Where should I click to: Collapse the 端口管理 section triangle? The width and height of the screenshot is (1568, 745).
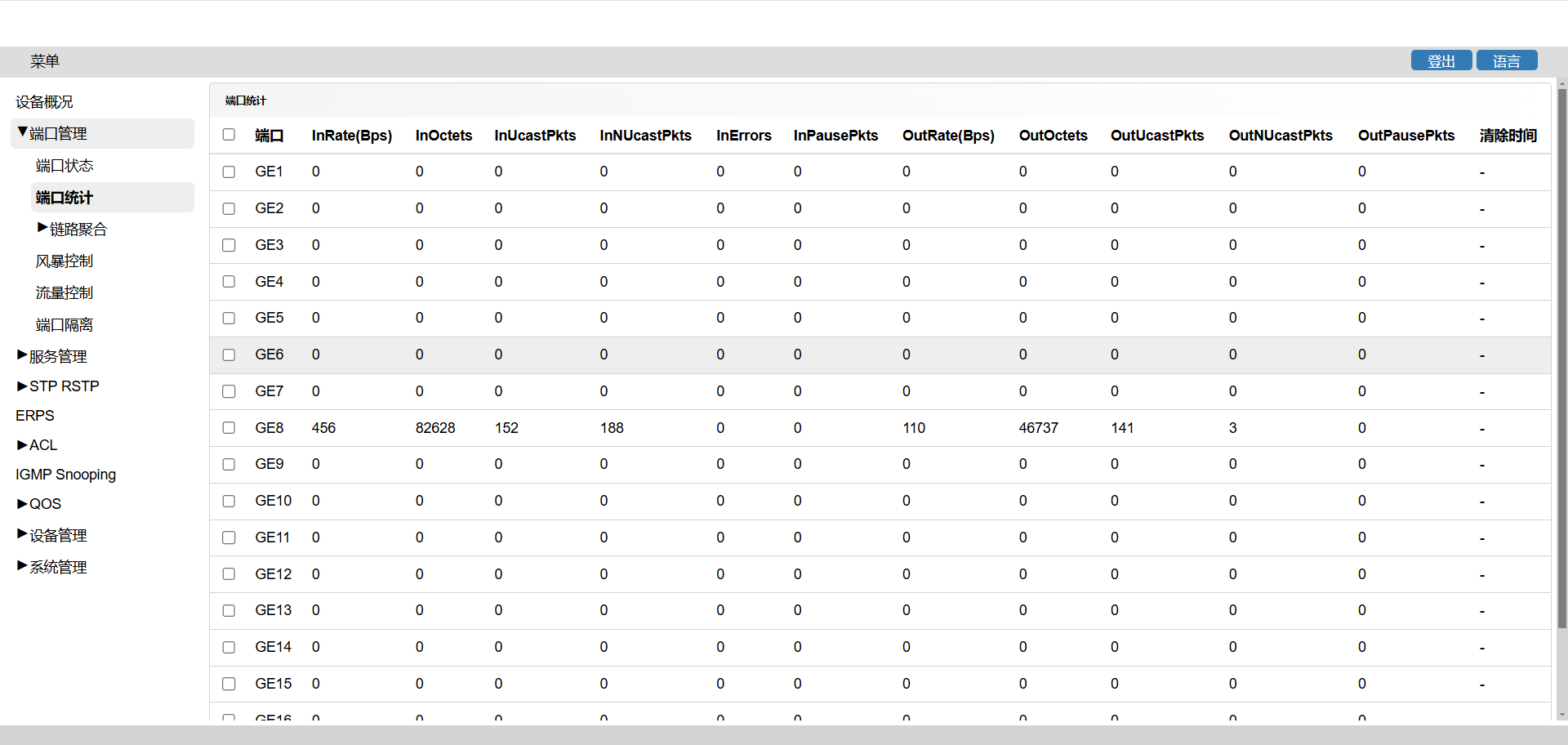[22, 132]
